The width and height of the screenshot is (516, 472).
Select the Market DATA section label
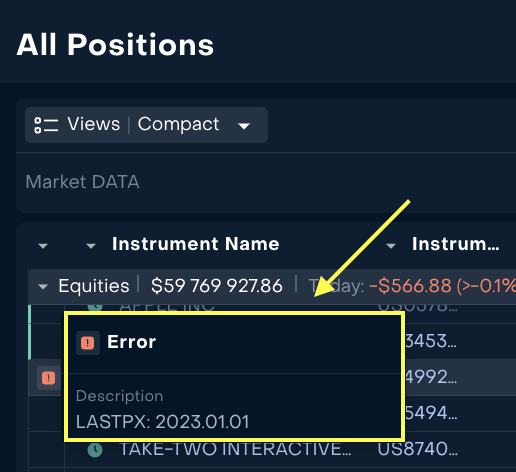point(82,182)
